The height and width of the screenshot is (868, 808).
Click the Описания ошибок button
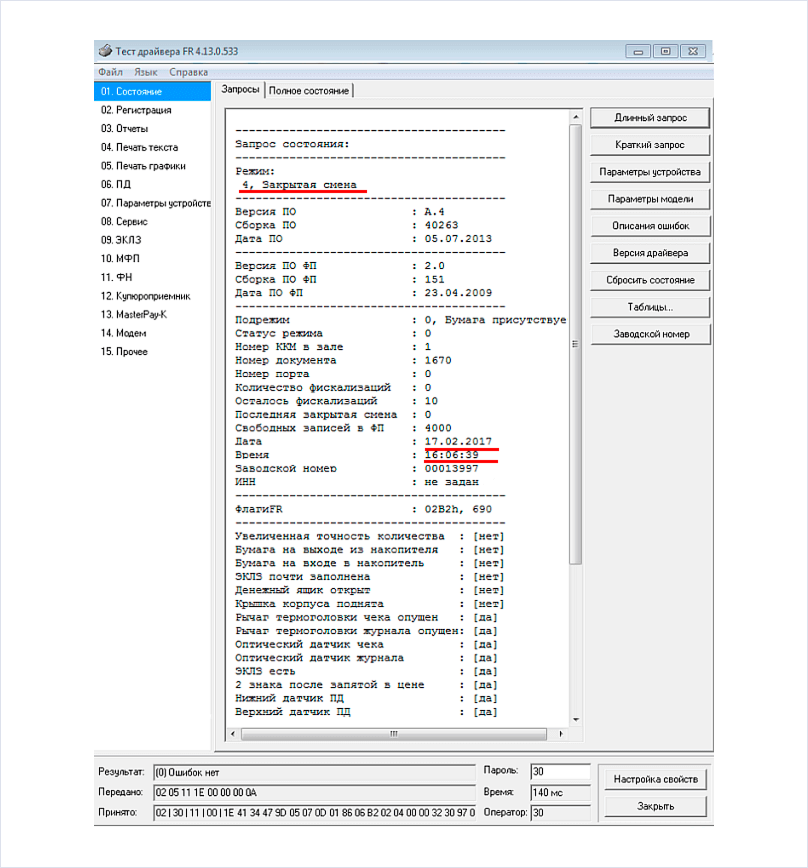pos(650,226)
